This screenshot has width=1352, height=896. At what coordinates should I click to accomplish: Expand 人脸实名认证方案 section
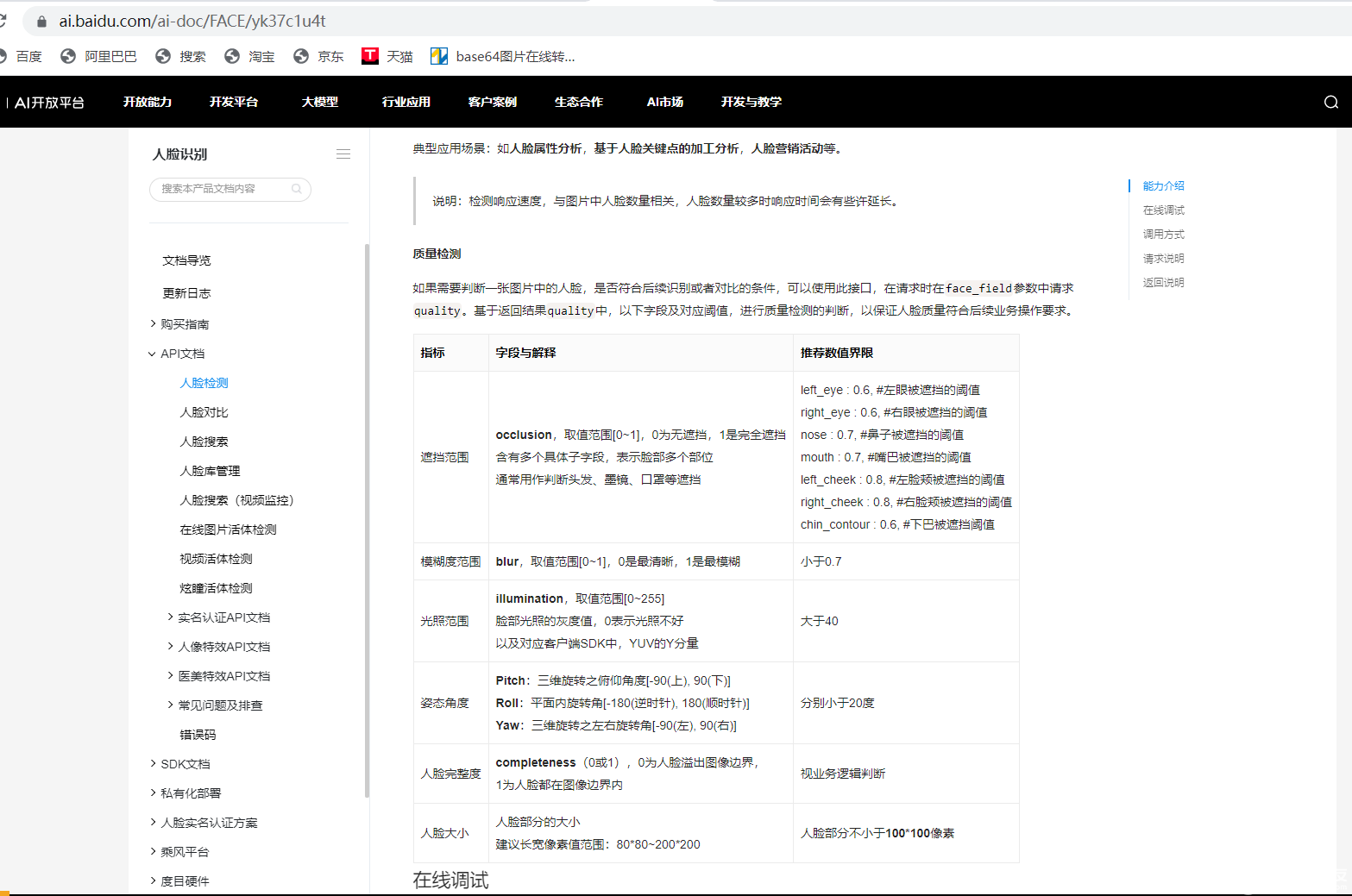click(204, 823)
